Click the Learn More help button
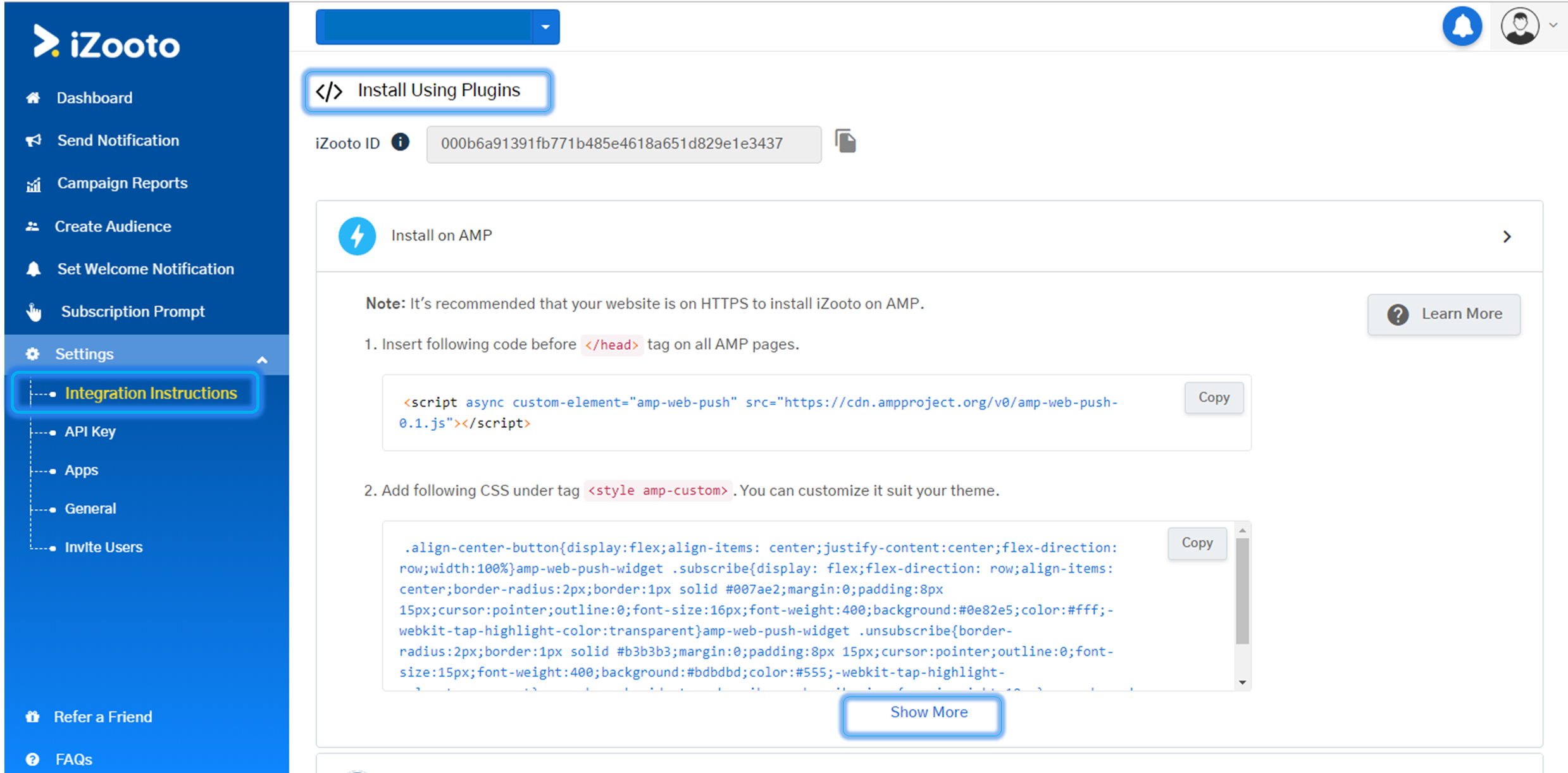The width and height of the screenshot is (1568, 773). pos(1443,314)
